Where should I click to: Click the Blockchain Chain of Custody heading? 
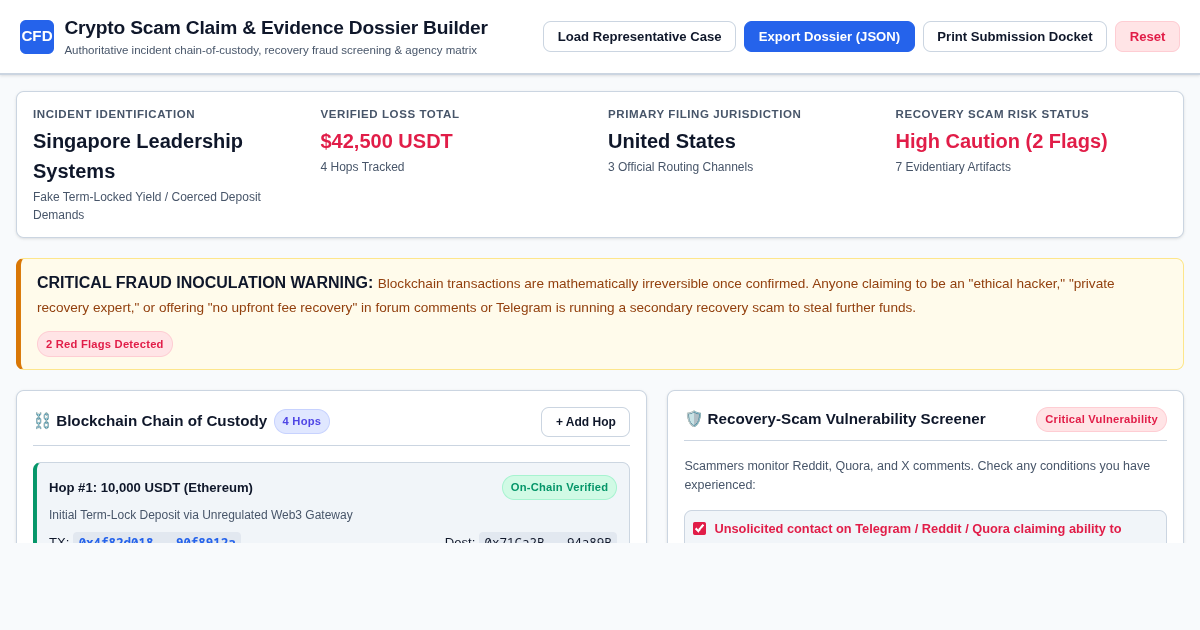(161, 421)
